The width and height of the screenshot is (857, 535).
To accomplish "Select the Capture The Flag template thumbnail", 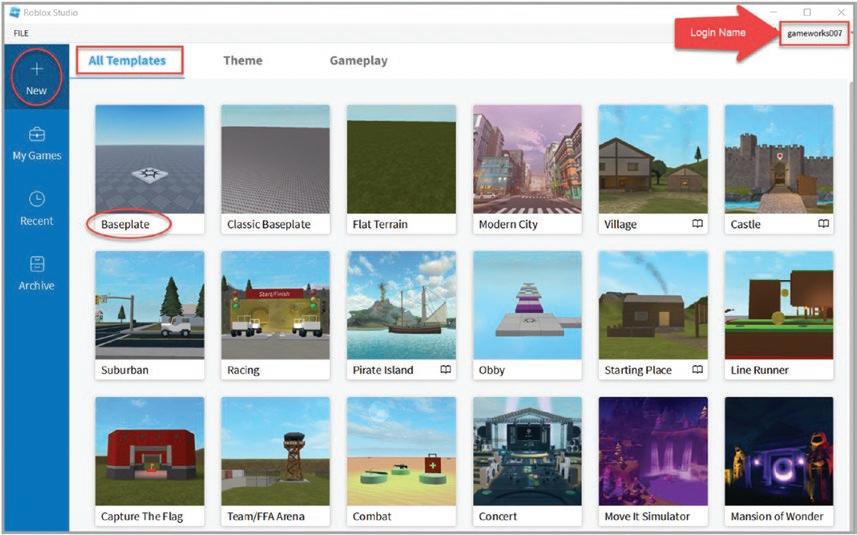I will (x=150, y=451).
